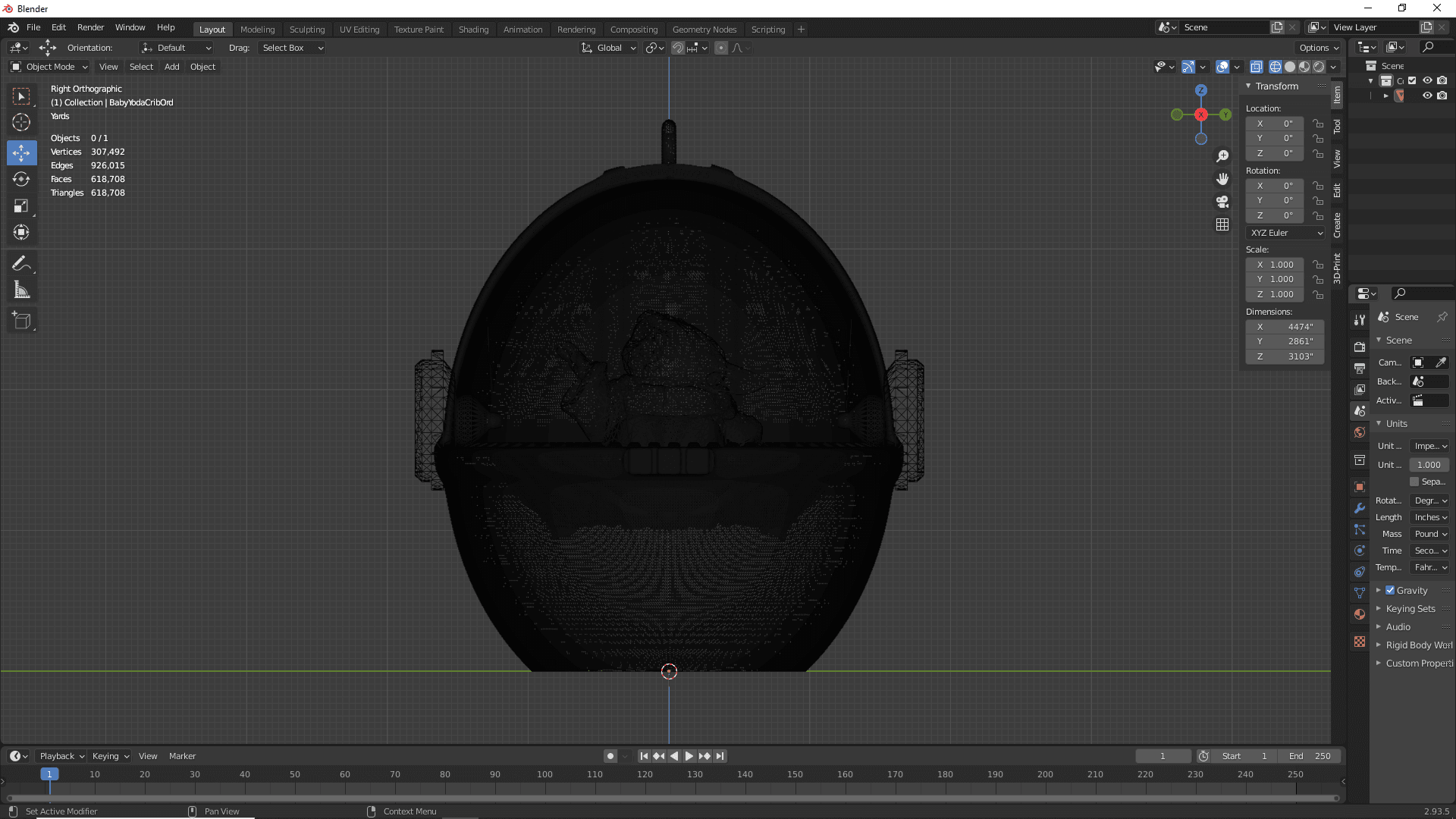Click the Add menu in header
Screen dimensions: 1456x819
(171, 66)
